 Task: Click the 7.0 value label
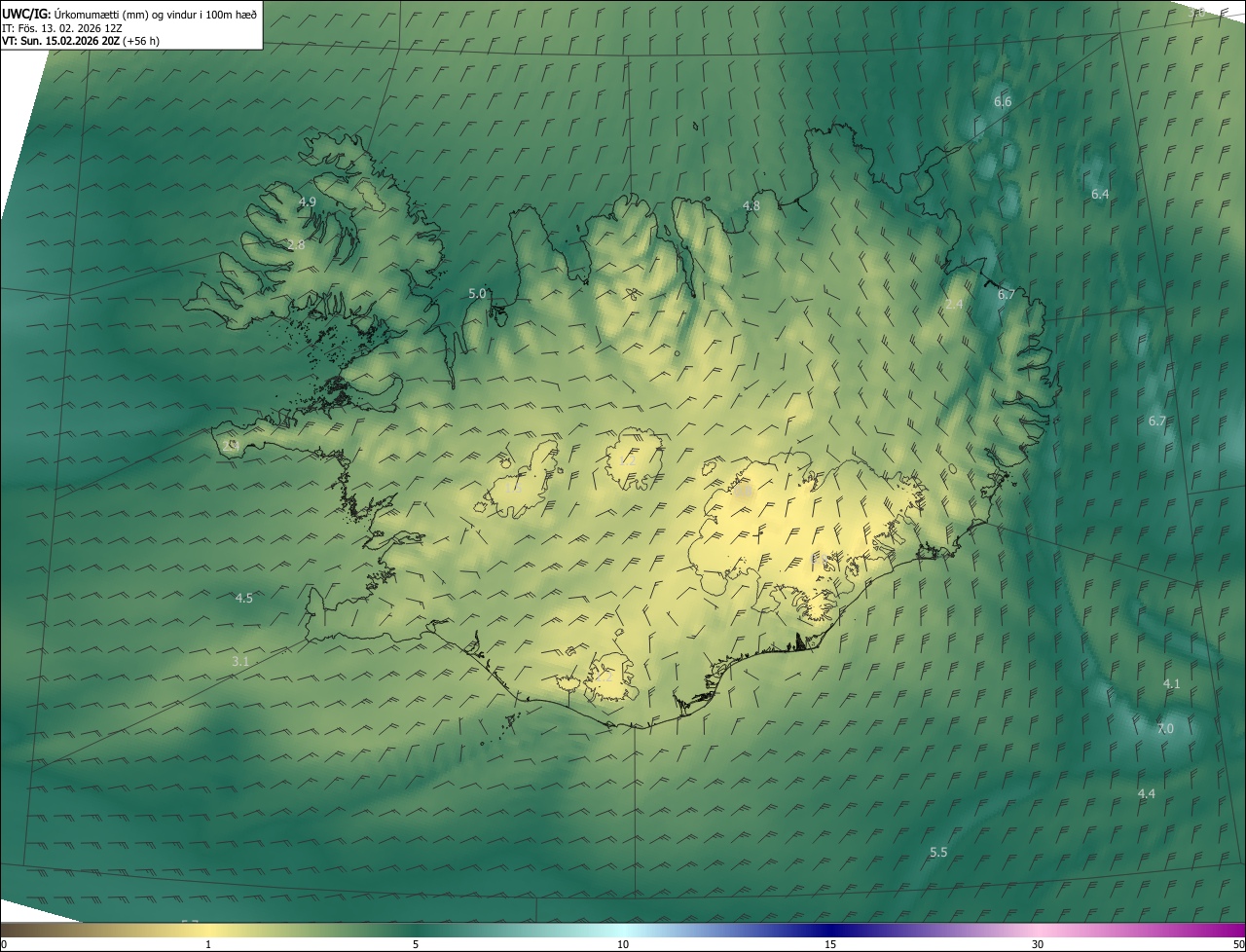point(1165,728)
